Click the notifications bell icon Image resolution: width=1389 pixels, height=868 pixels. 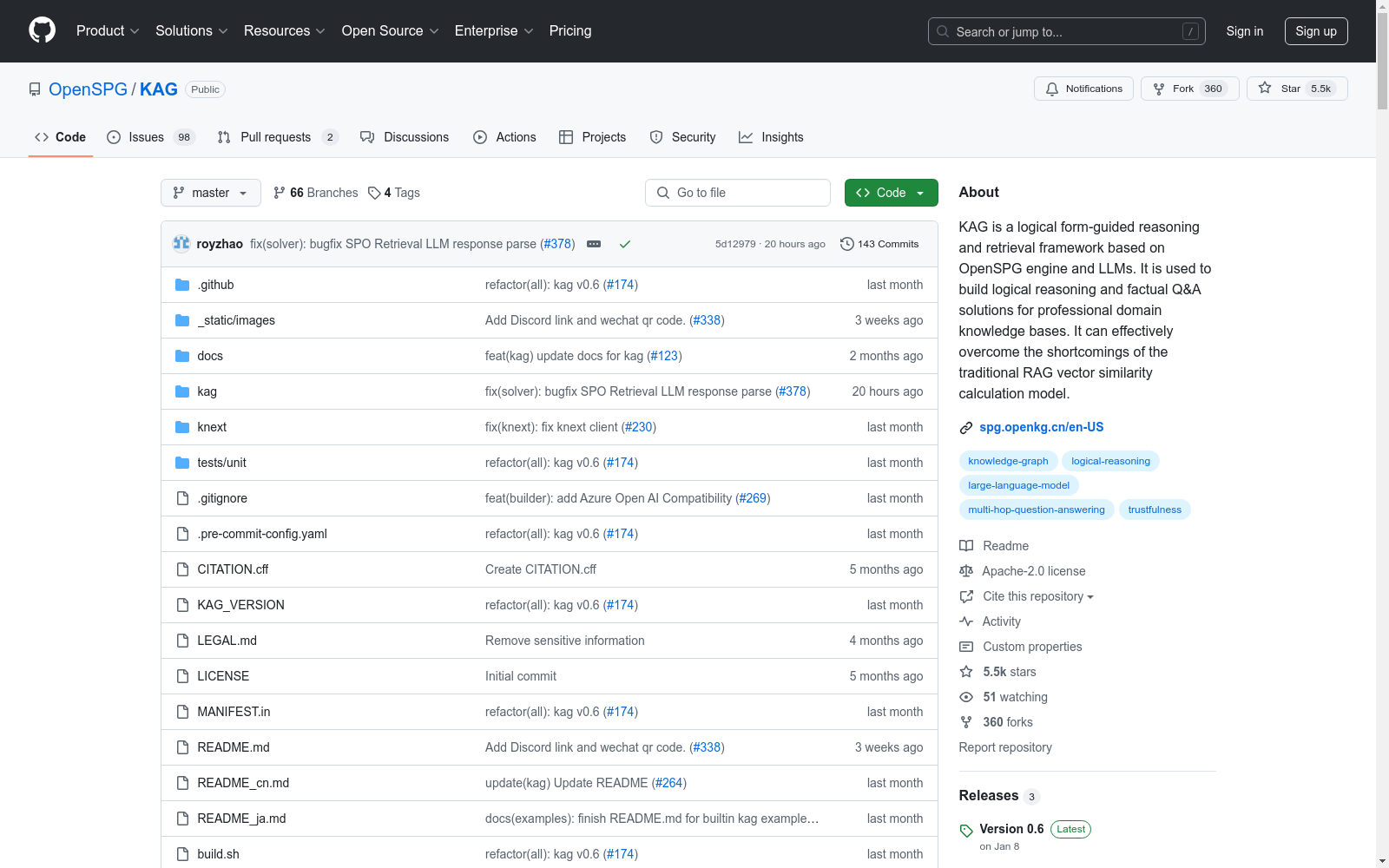click(1052, 89)
